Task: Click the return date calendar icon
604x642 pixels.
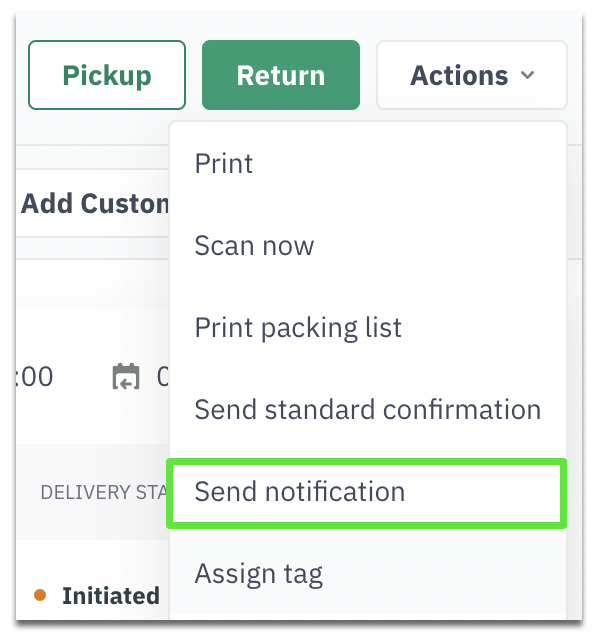Action: tap(126, 376)
